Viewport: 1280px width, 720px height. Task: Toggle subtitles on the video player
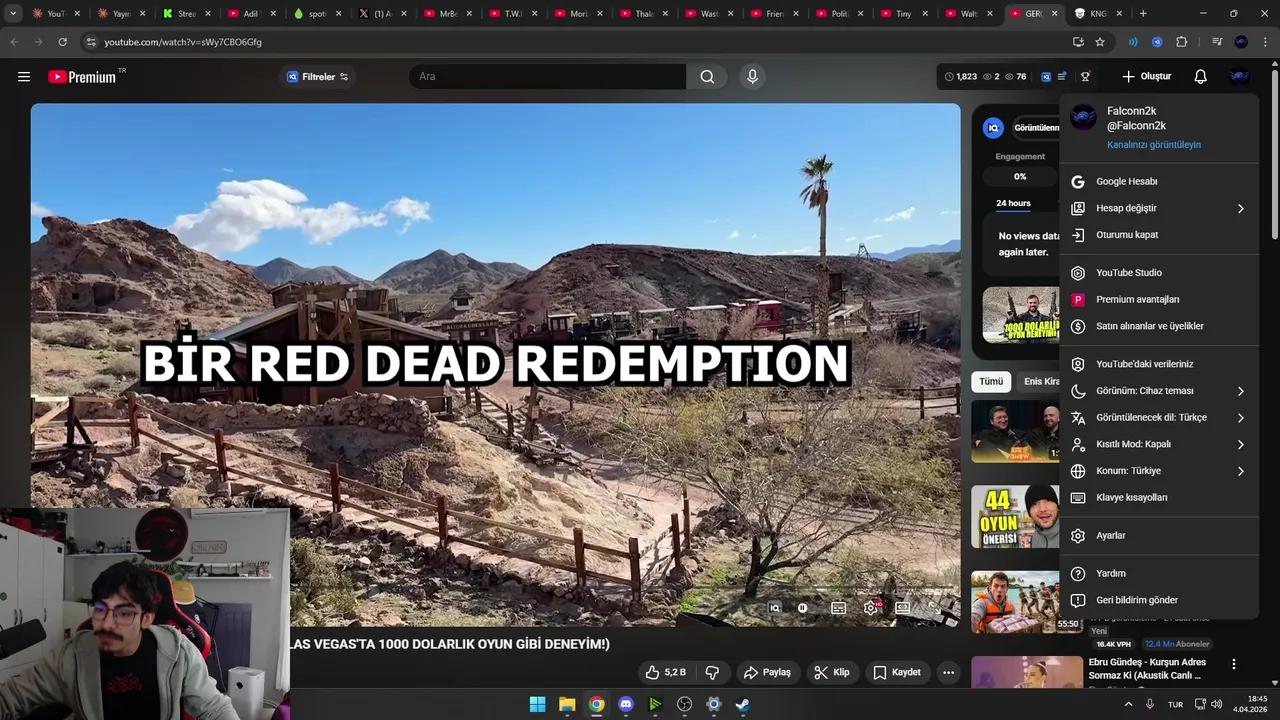(x=839, y=608)
